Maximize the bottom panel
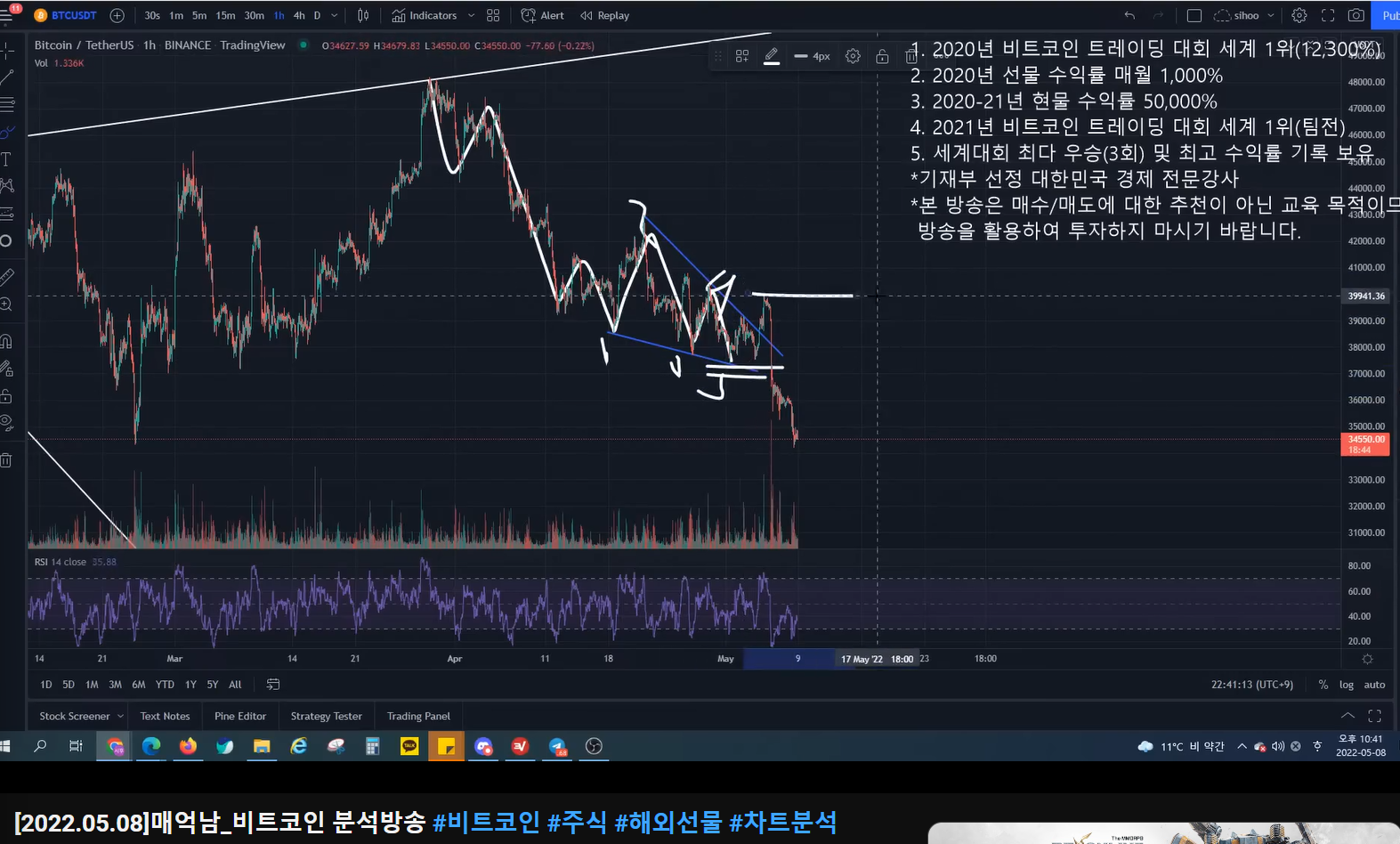The image size is (1400, 844). click(1374, 716)
